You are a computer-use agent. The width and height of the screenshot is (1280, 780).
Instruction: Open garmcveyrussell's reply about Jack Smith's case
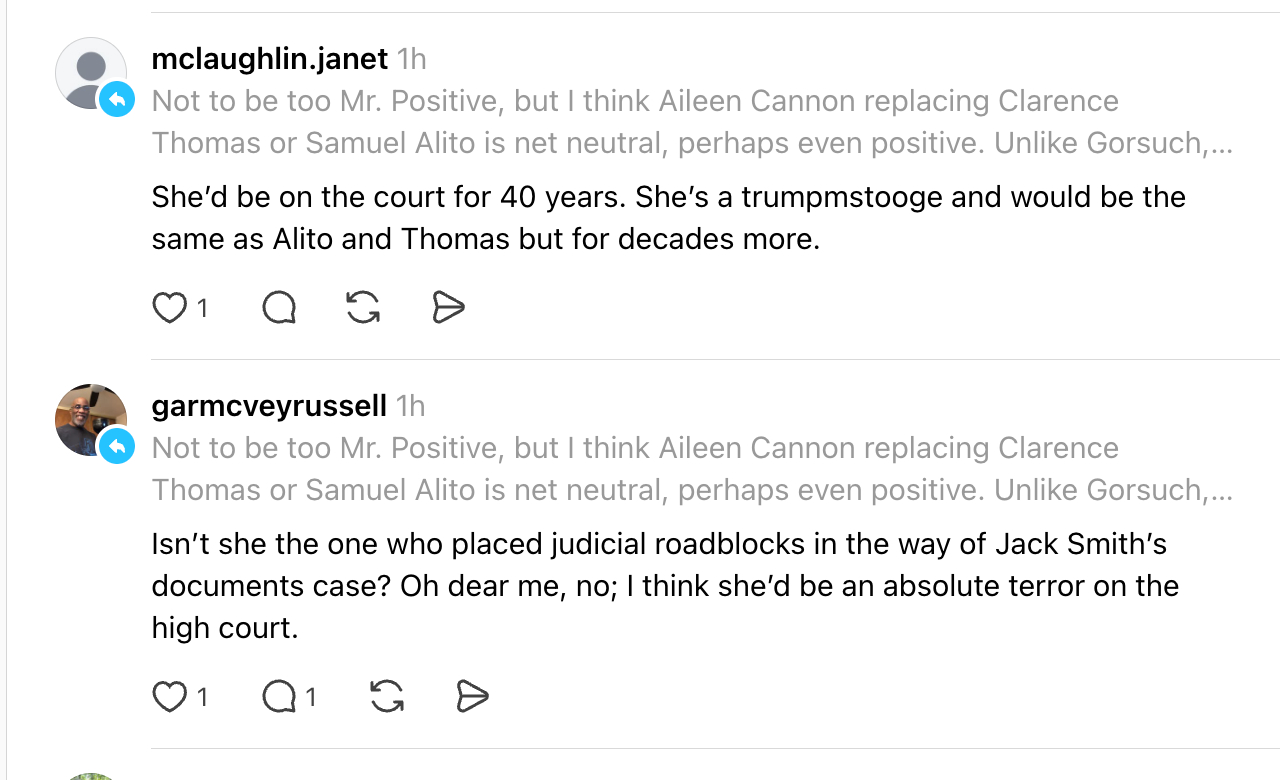tap(665, 586)
